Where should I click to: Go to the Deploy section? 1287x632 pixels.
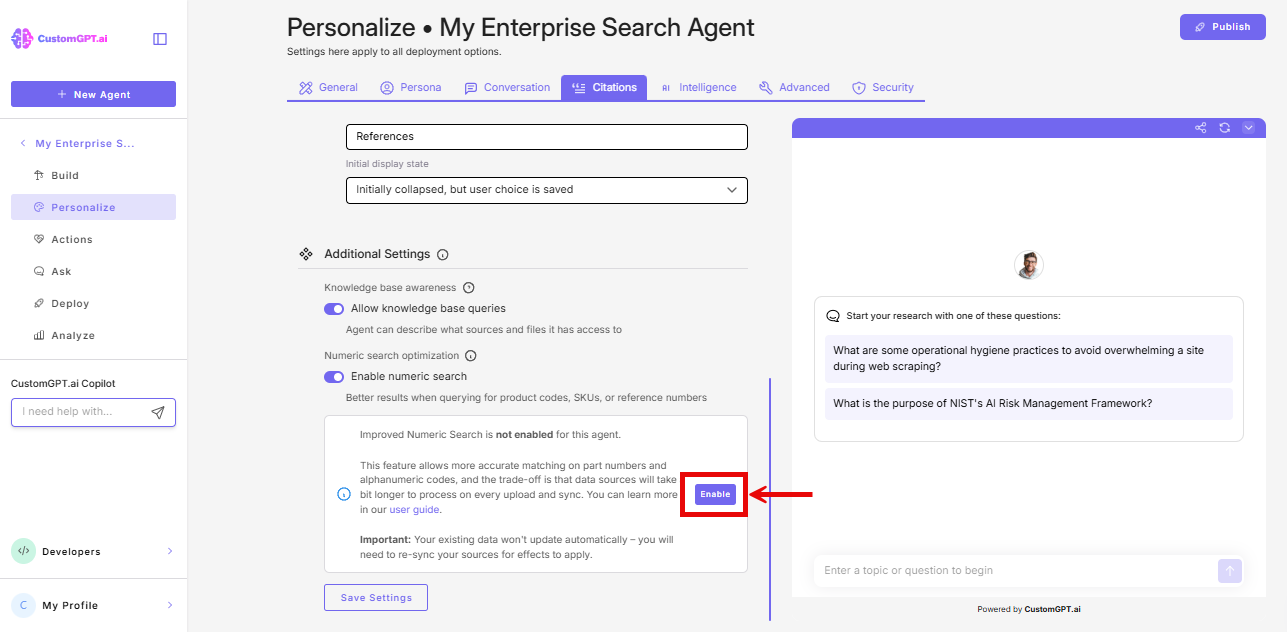point(70,303)
